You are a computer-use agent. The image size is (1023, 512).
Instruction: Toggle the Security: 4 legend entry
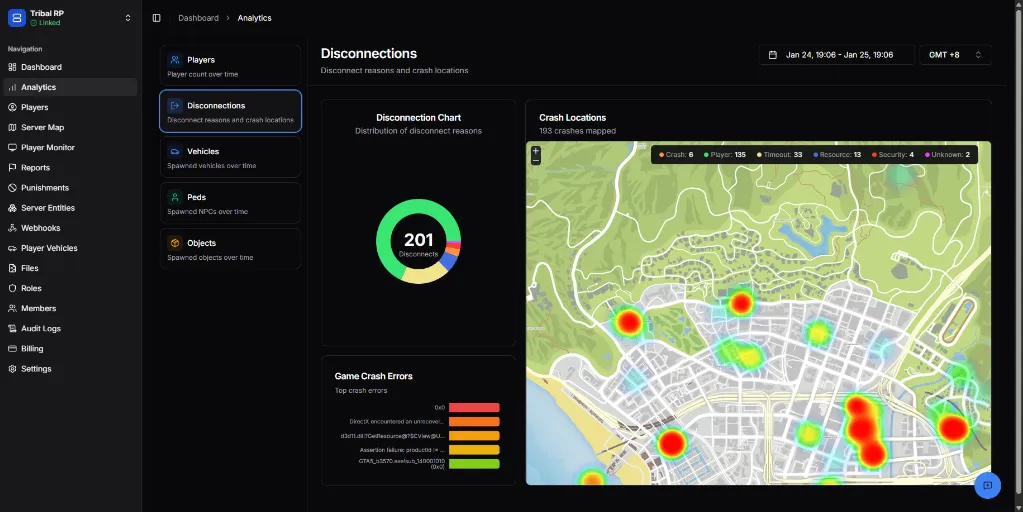(x=893, y=155)
